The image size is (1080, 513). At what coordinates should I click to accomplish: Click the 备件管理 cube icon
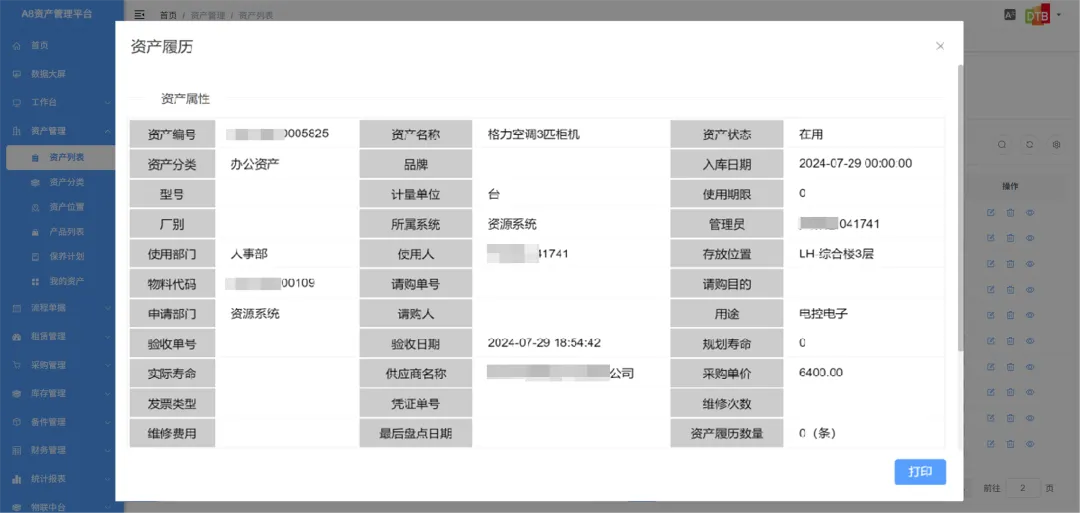(17, 422)
